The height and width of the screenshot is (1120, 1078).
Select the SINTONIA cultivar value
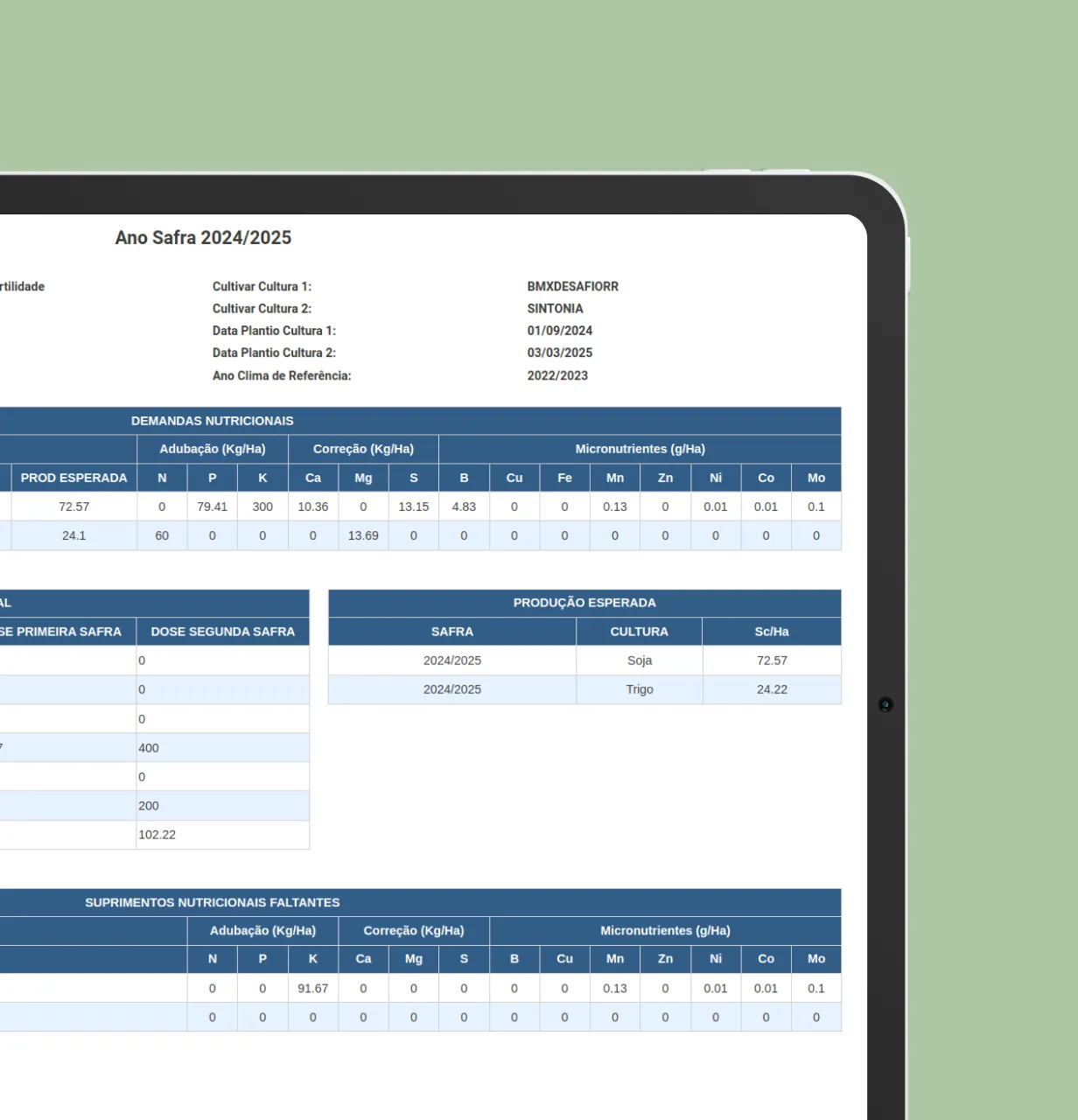(555, 308)
